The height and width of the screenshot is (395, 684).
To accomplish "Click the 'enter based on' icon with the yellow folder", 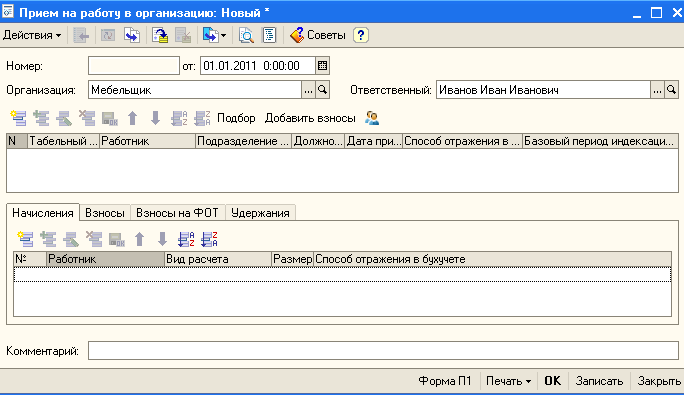I will (x=160, y=35).
